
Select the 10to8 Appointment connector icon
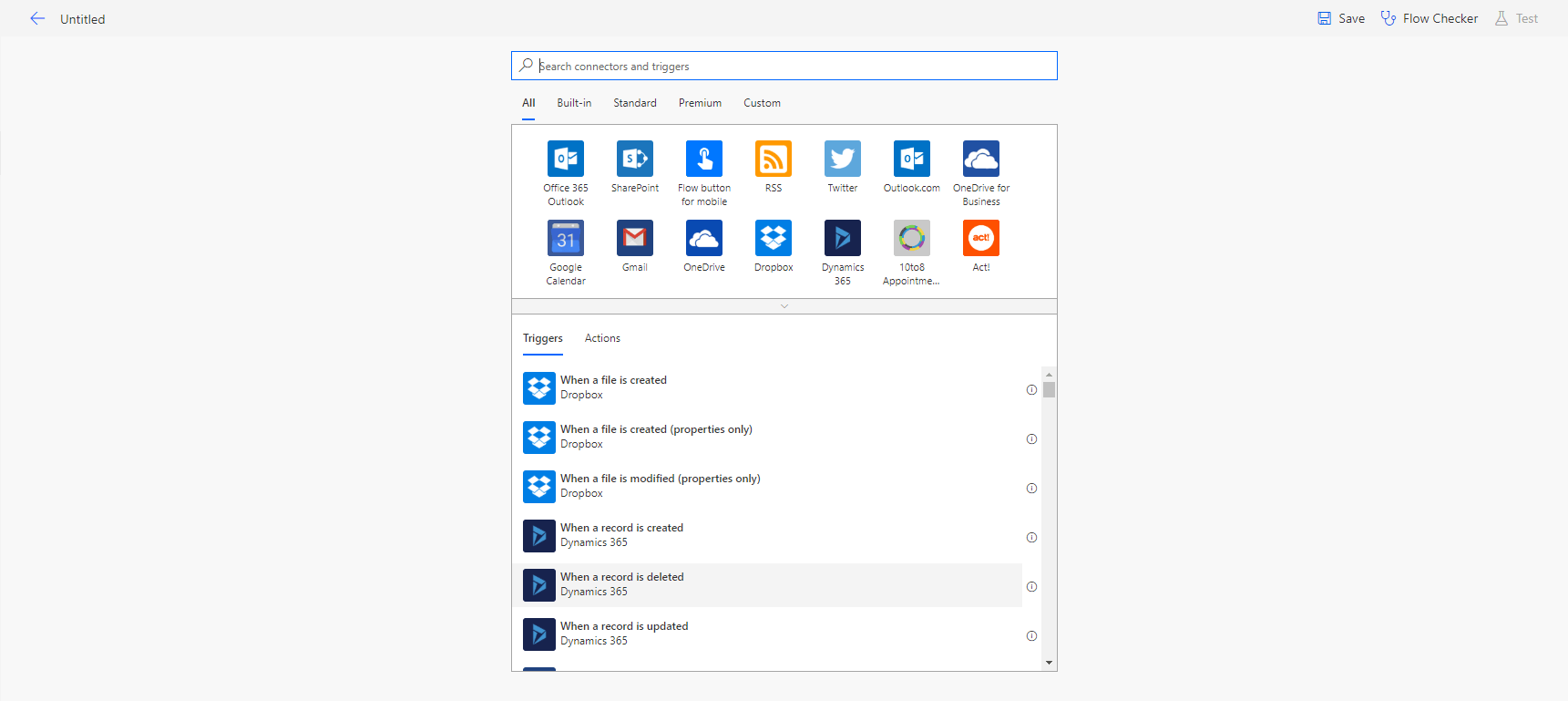tap(912, 238)
